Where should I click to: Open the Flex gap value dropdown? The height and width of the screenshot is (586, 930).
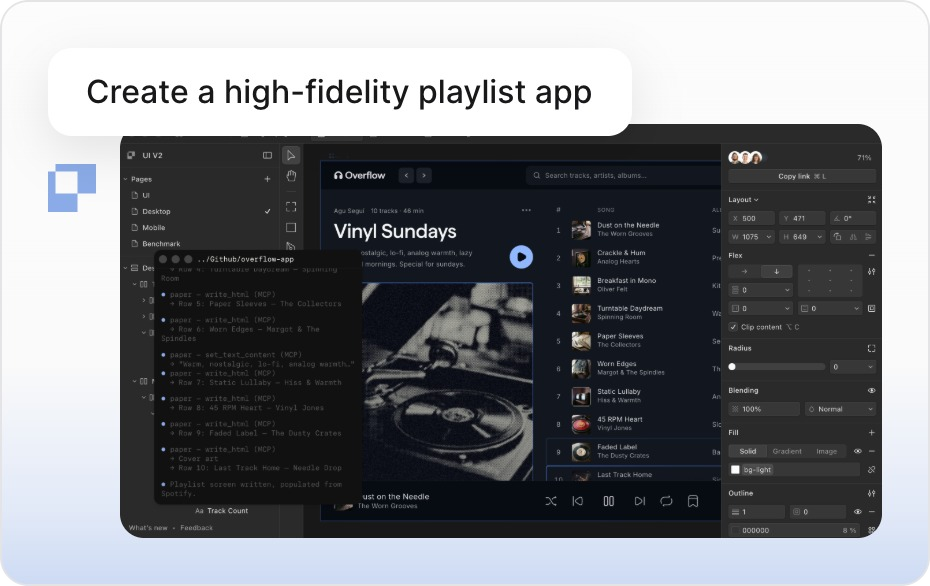(787, 290)
